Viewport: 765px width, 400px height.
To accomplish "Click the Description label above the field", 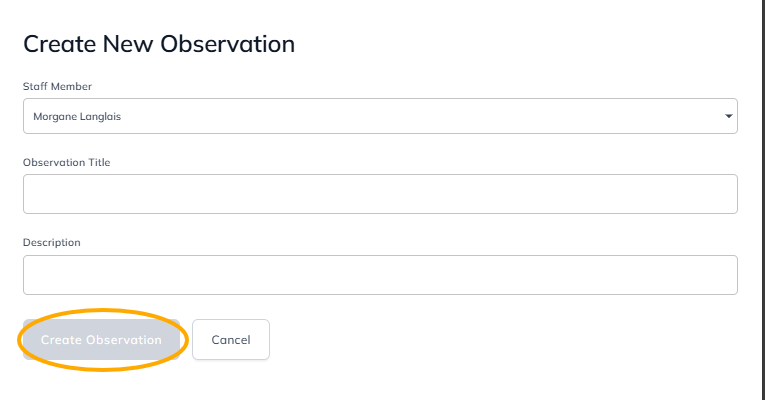I will pyautogui.click(x=52, y=242).
